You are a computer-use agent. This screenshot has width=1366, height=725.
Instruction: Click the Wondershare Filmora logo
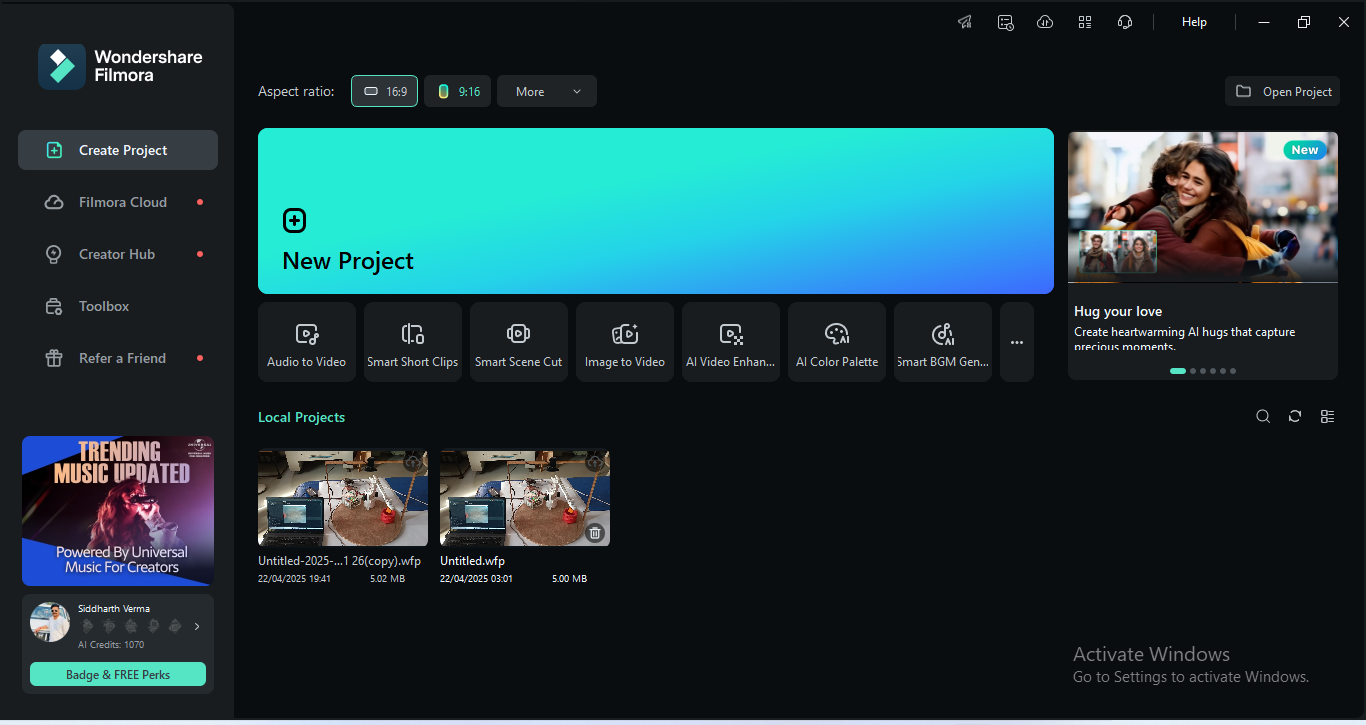(120, 66)
